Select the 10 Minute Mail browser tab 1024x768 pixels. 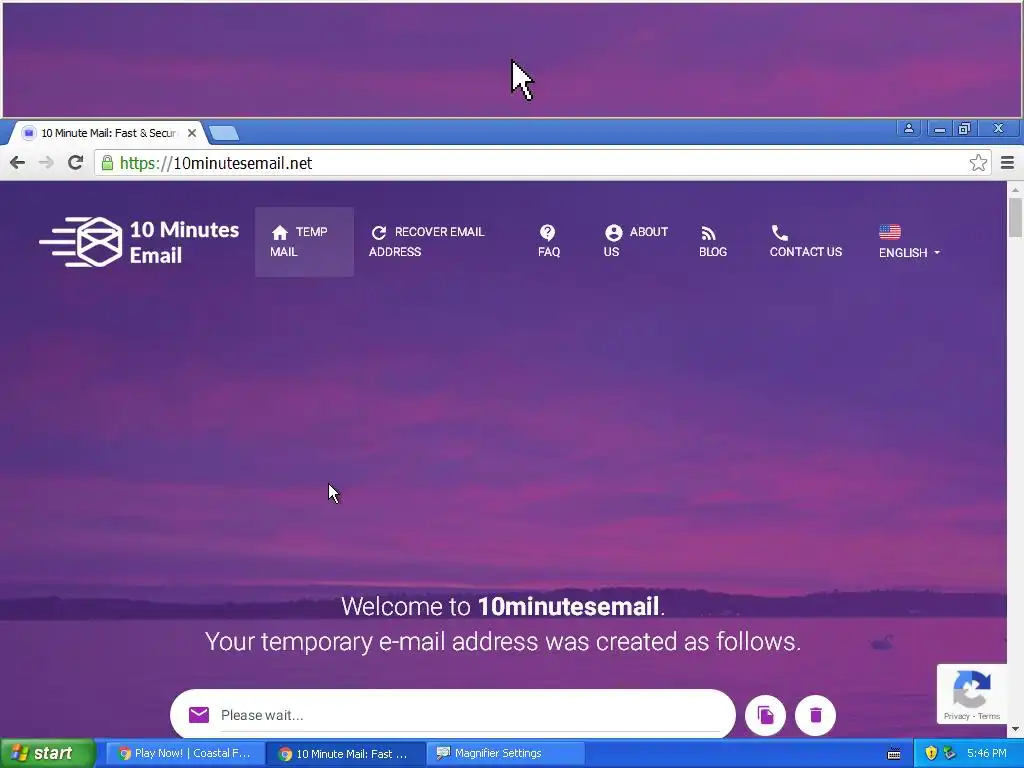(108, 133)
